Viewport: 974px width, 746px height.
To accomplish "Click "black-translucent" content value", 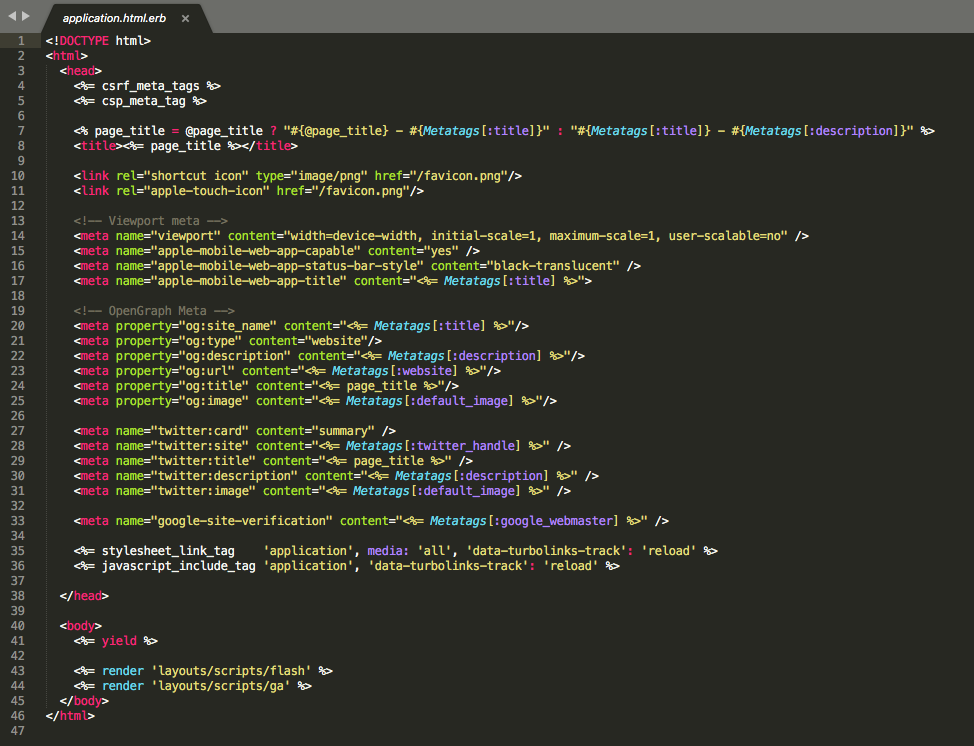I will [553, 266].
